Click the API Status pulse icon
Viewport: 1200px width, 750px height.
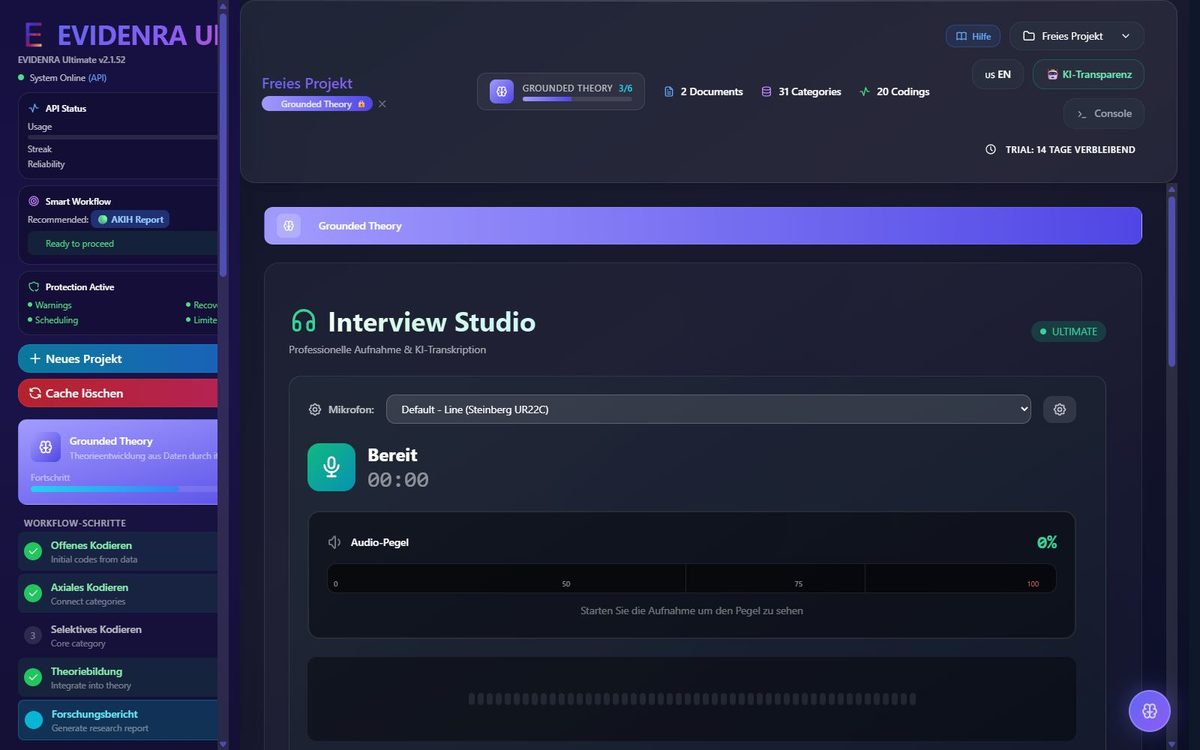(x=34, y=108)
